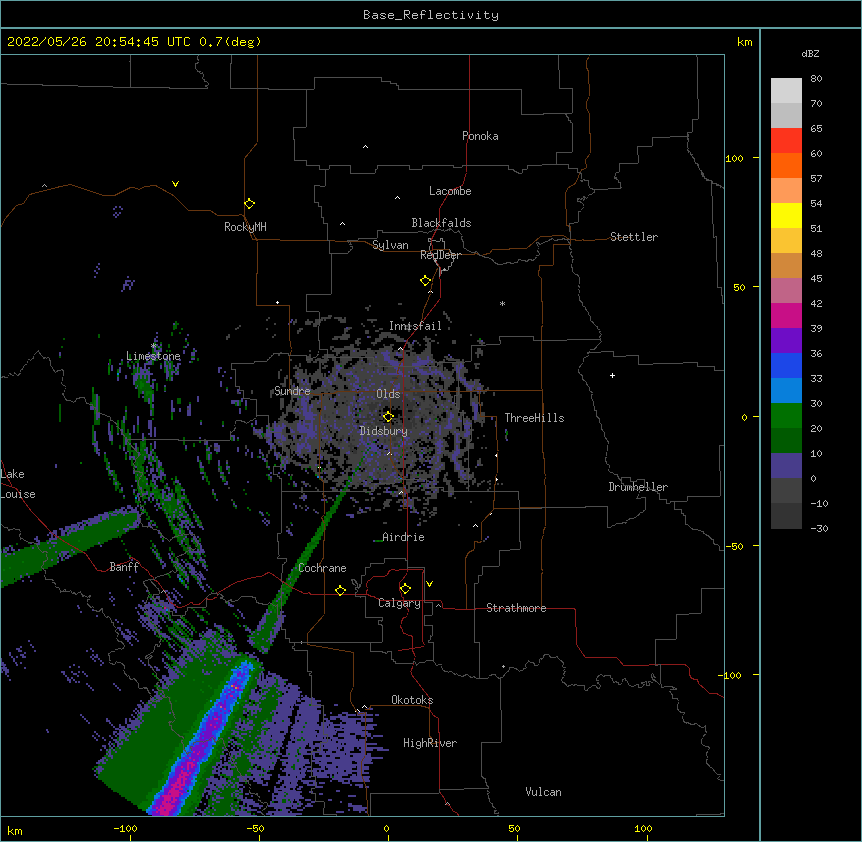Viewport: 862px width, 842px height.
Task: Click the RockyMH label
Action: (245, 227)
